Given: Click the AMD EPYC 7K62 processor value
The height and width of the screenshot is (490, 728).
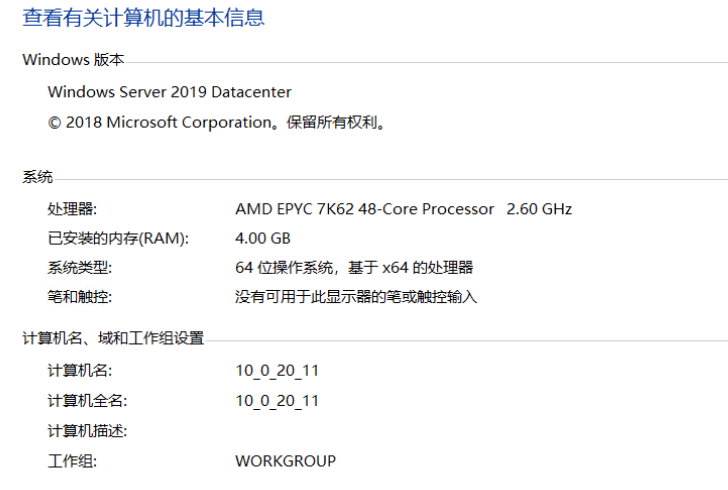Looking at the screenshot, I should tap(403, 209).
